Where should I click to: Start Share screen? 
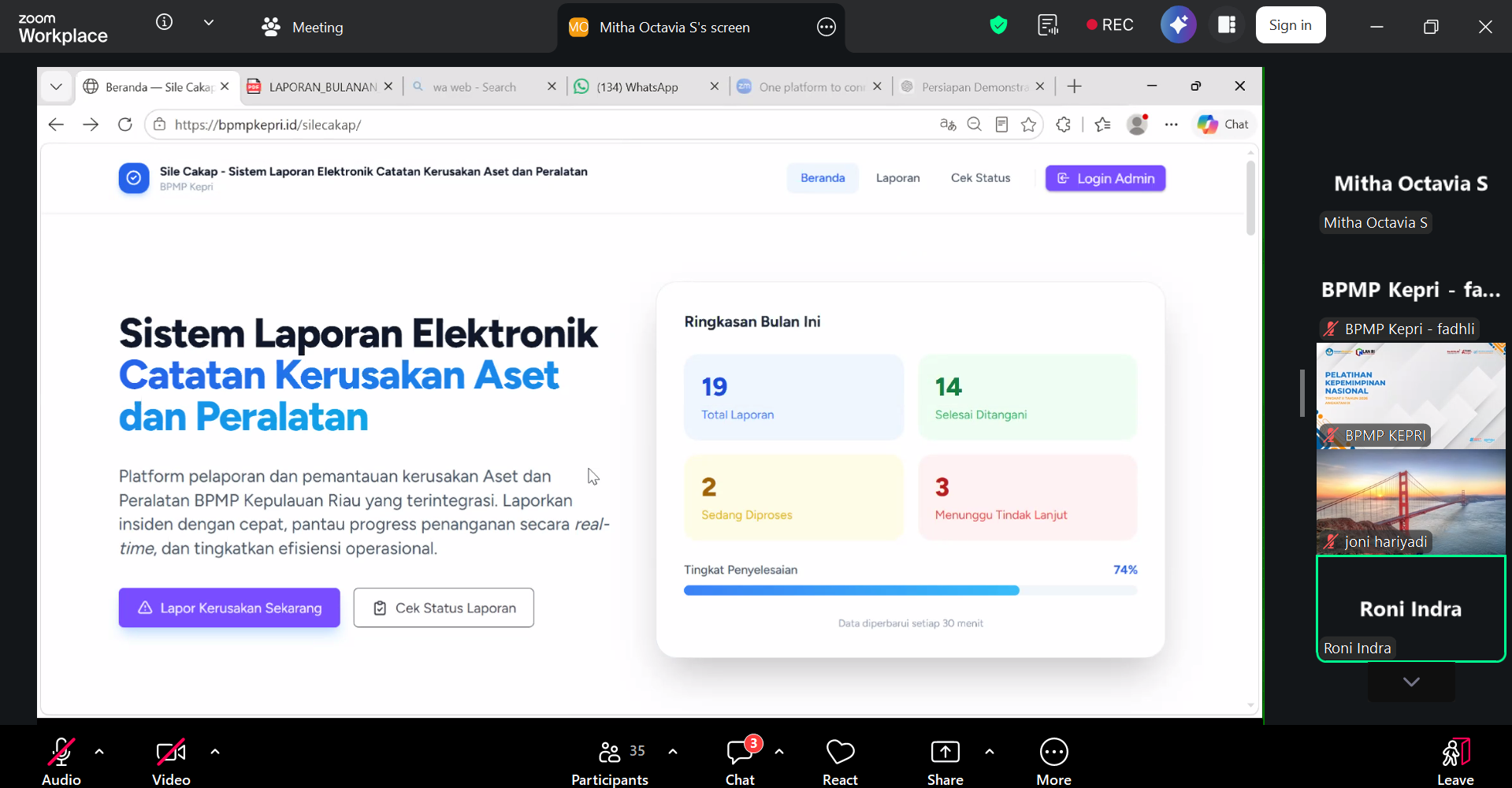coord(945,761)
